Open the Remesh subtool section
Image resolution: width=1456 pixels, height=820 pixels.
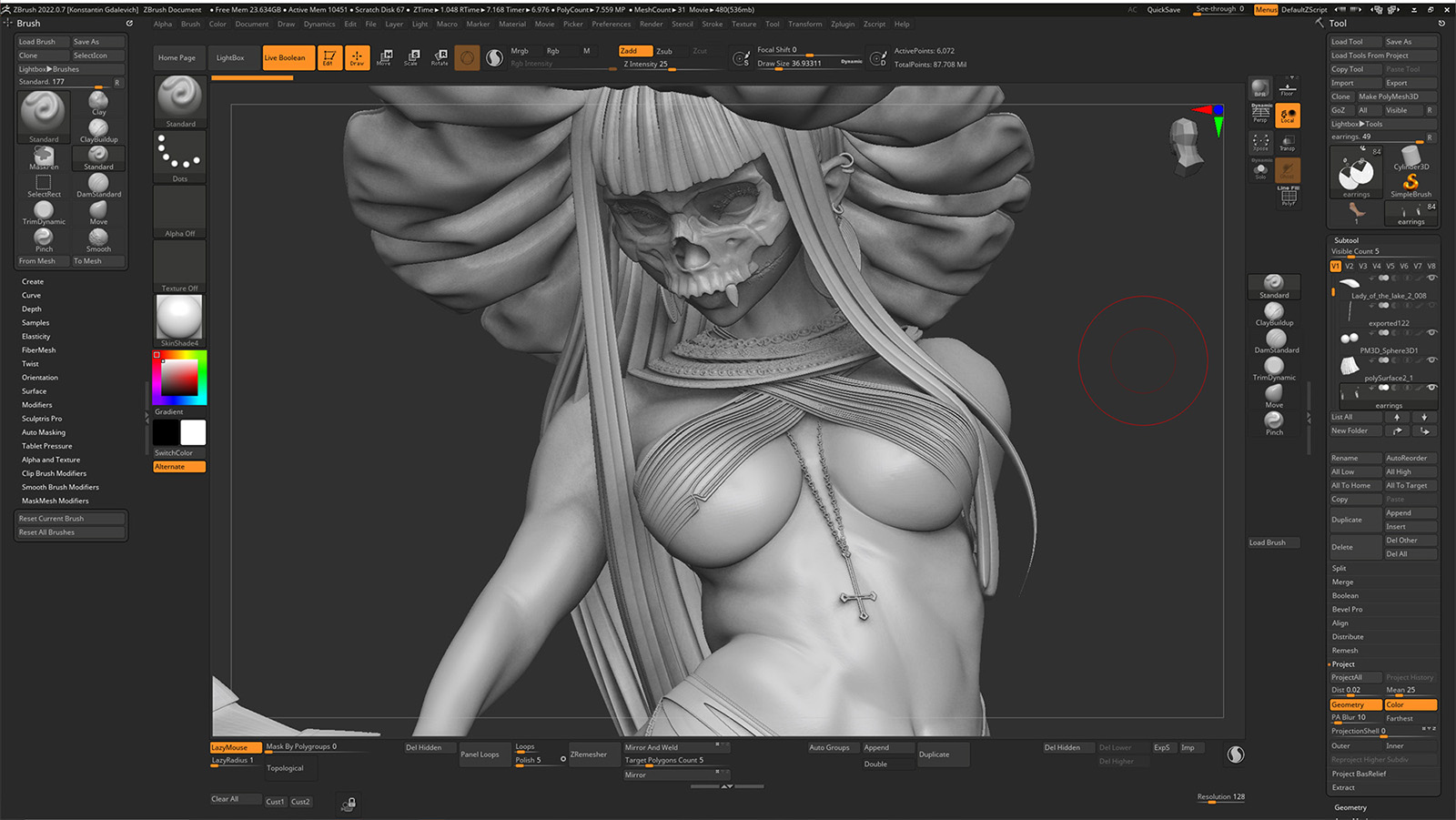(x=1345, y=651)
